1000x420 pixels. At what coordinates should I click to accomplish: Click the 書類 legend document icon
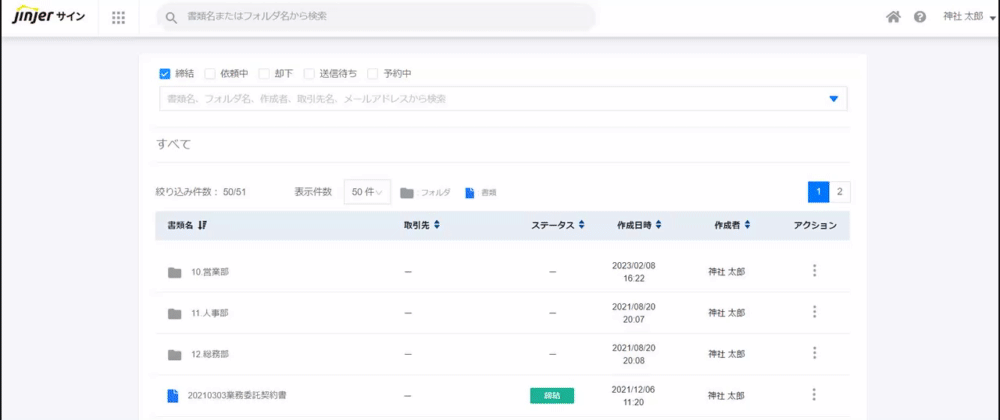tap(470, 192)
